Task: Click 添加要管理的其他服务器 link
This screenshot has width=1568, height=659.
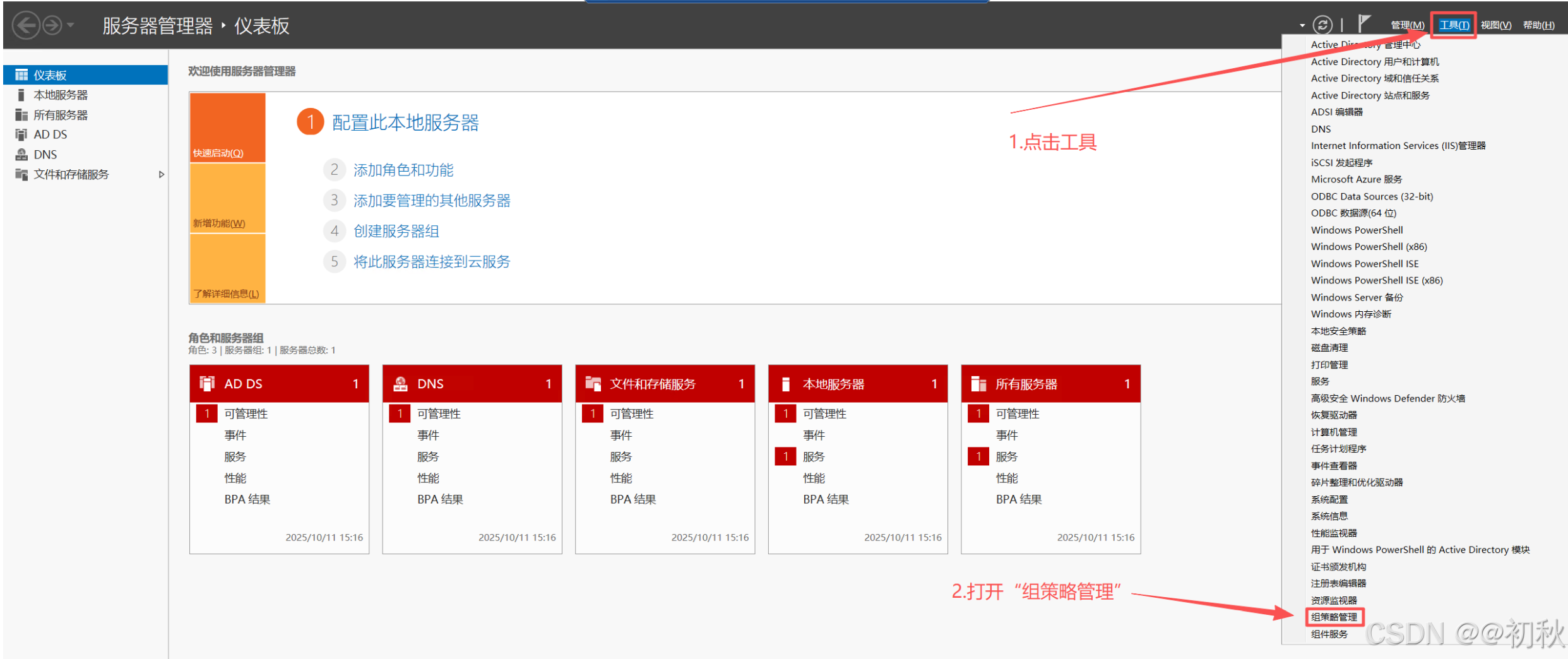Action: click(x=432, y=201)
